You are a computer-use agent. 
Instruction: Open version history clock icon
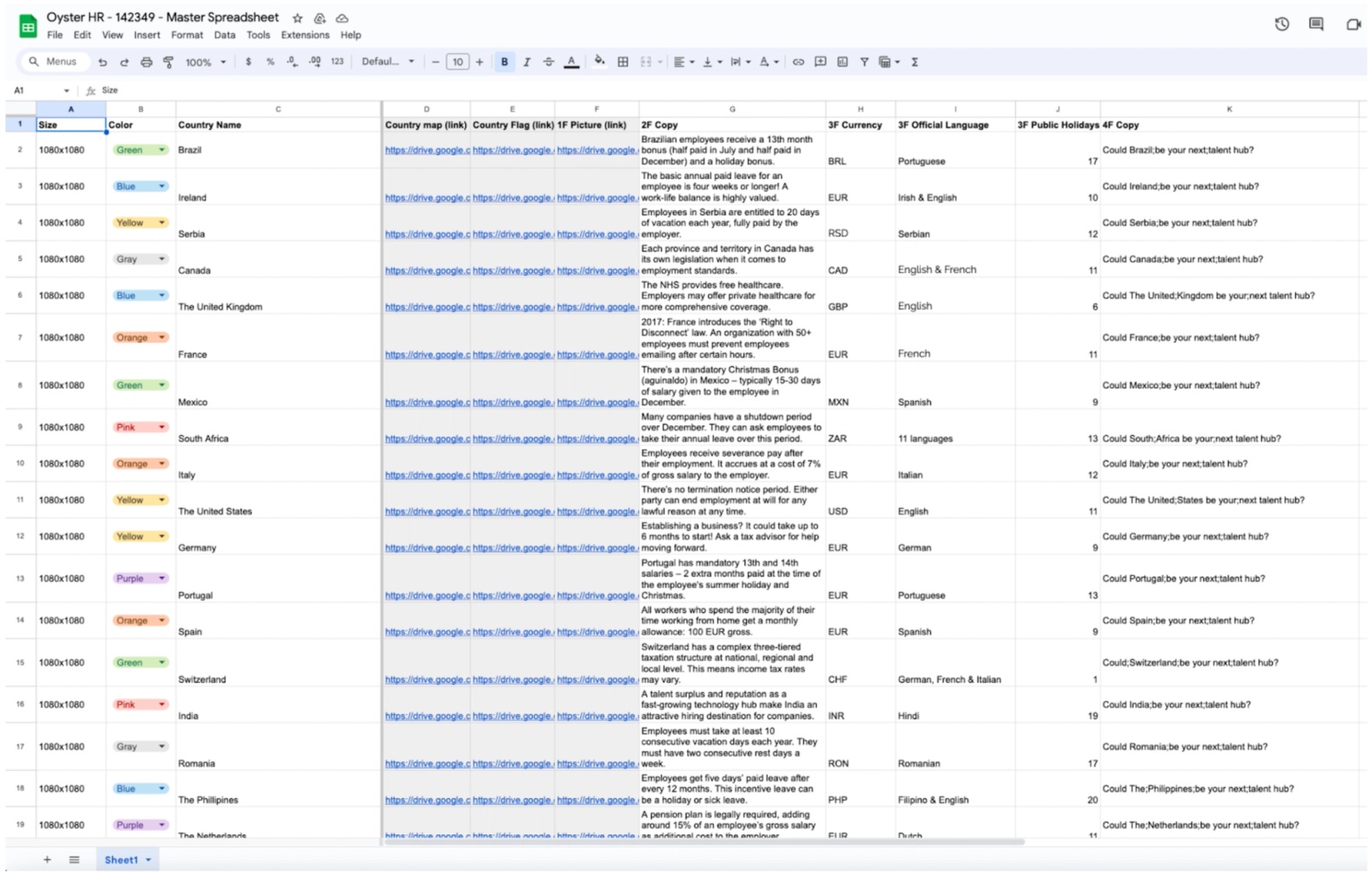(x=1282, y=24)
